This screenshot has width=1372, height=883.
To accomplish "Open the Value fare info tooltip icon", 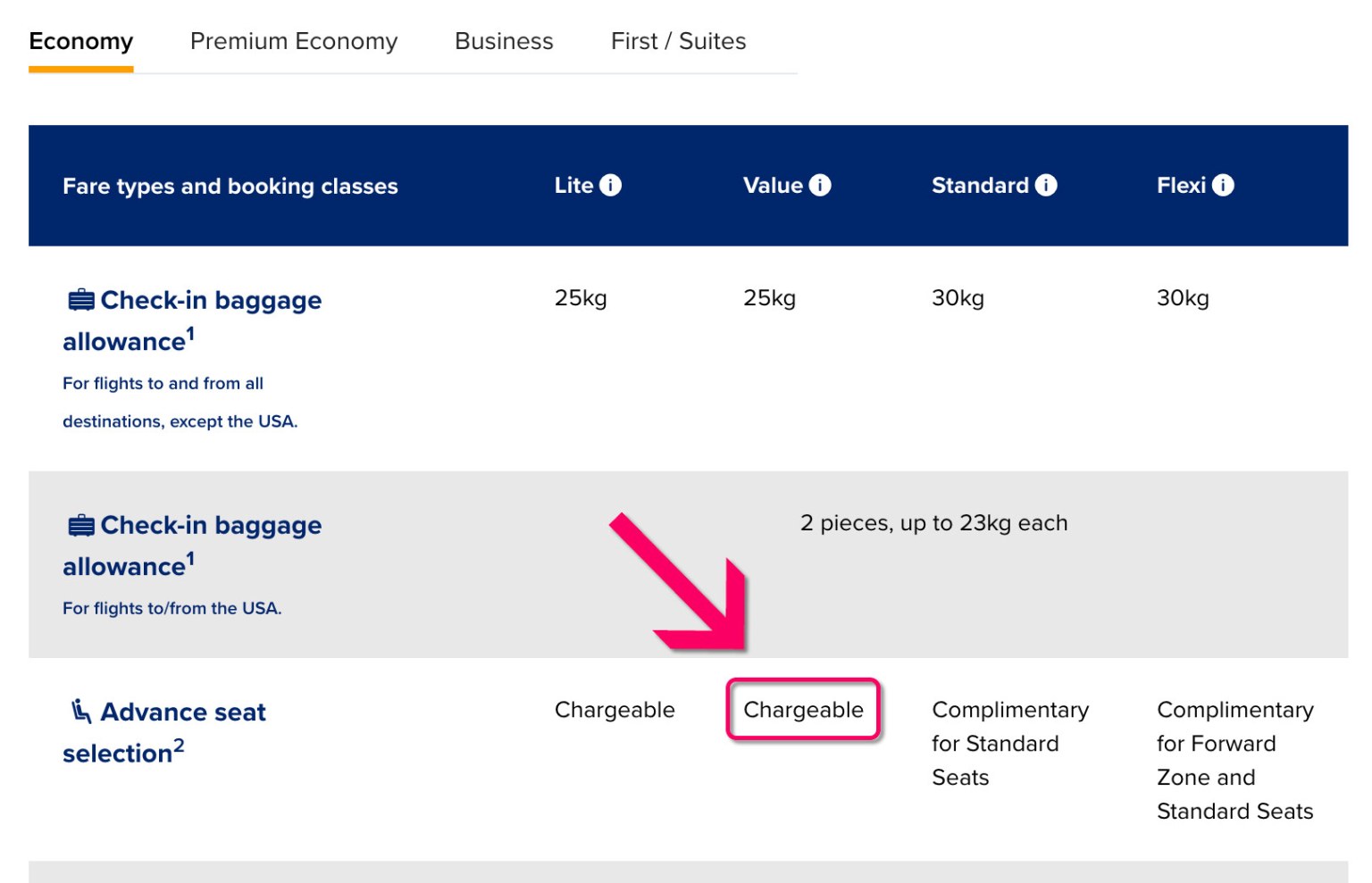I will point(819,185).
